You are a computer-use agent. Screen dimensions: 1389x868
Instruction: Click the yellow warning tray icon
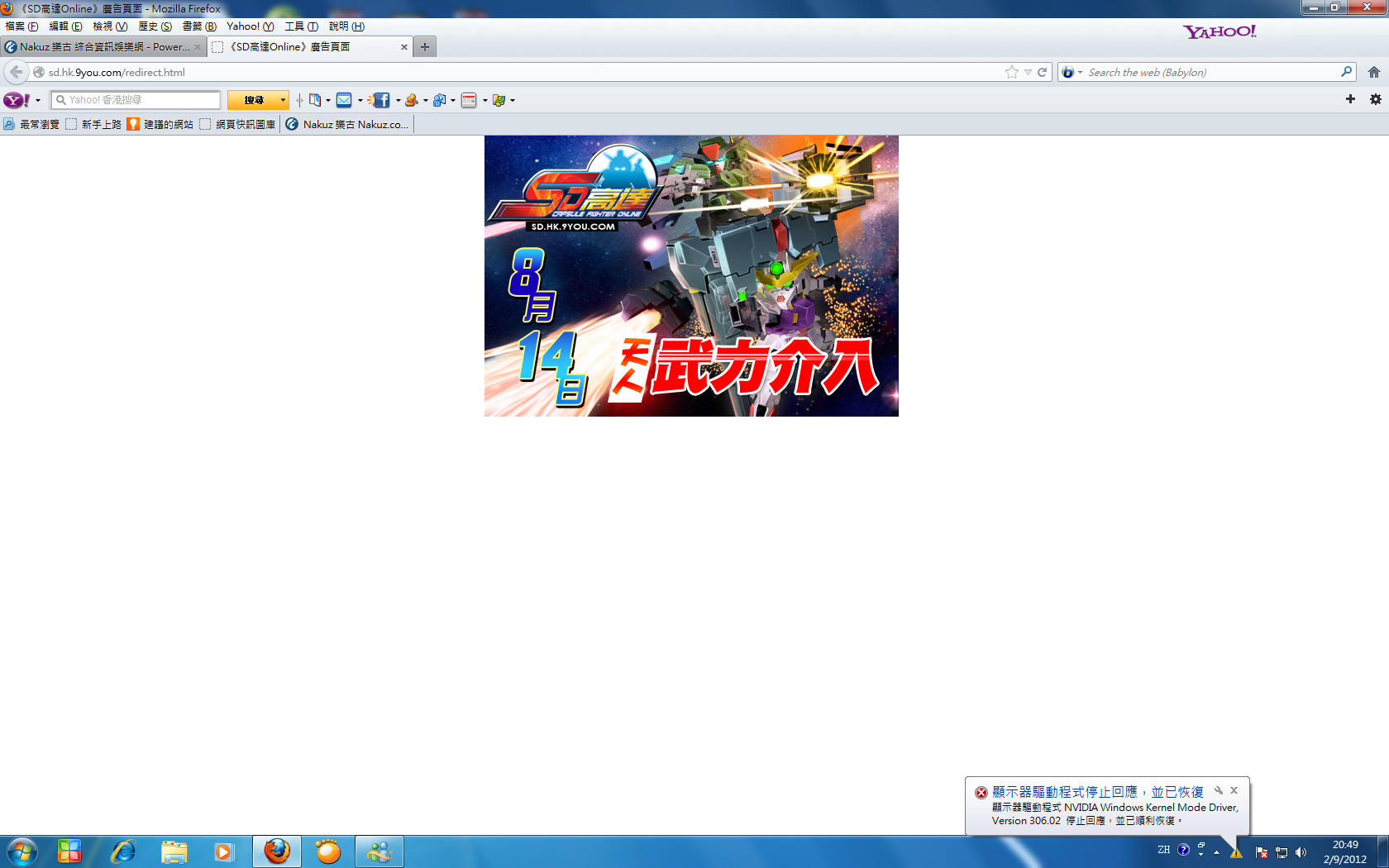1236,852
